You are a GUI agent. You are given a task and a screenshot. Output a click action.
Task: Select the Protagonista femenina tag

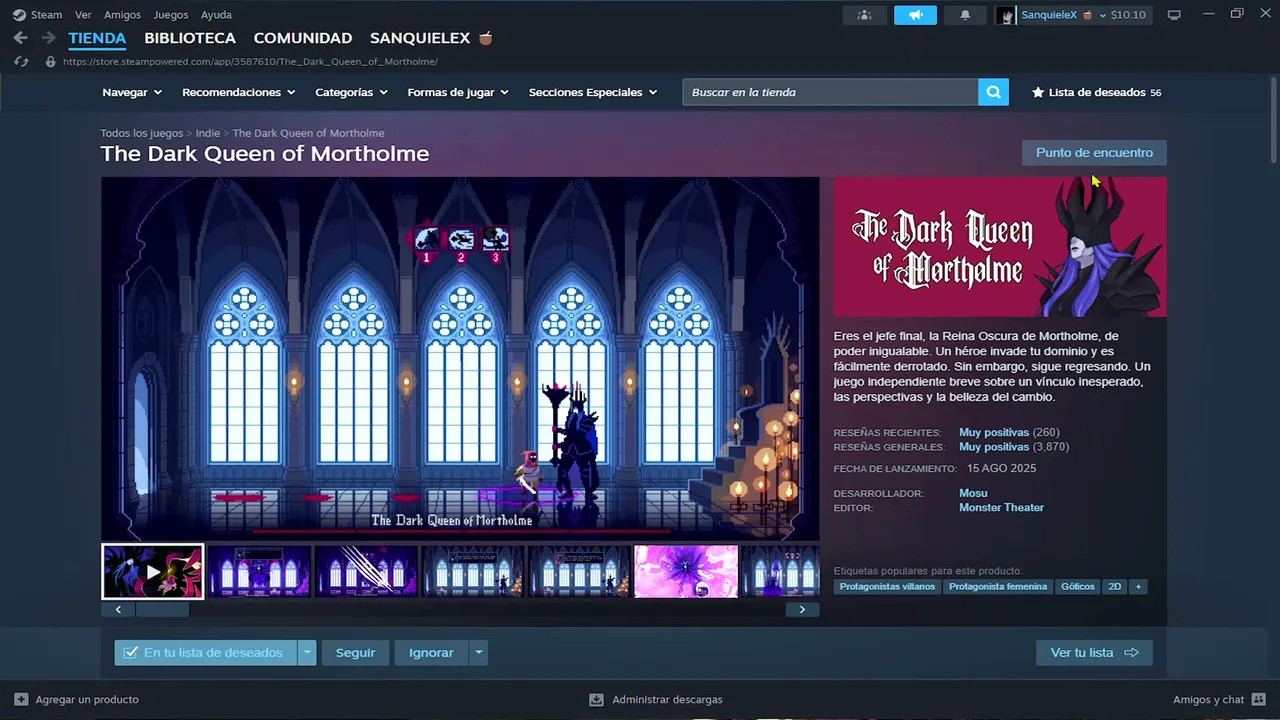pyautogui.click(x=998, y=587)
